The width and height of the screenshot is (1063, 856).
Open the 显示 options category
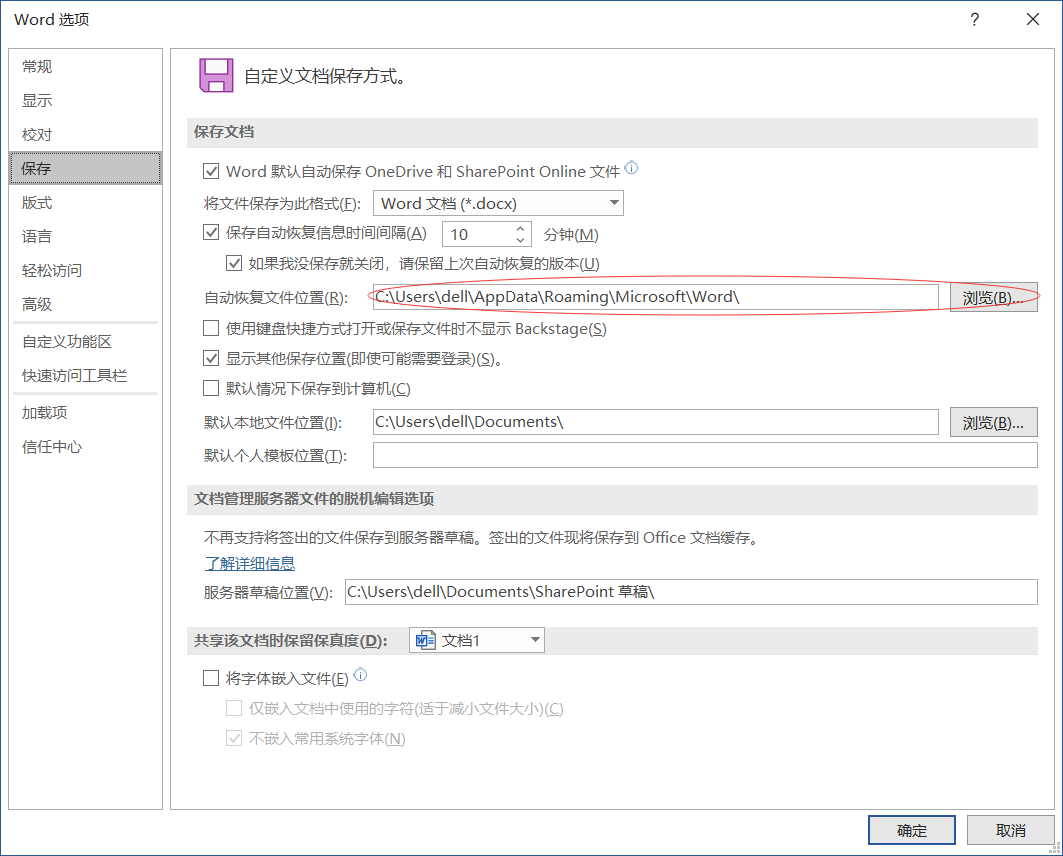coord(85,100)
